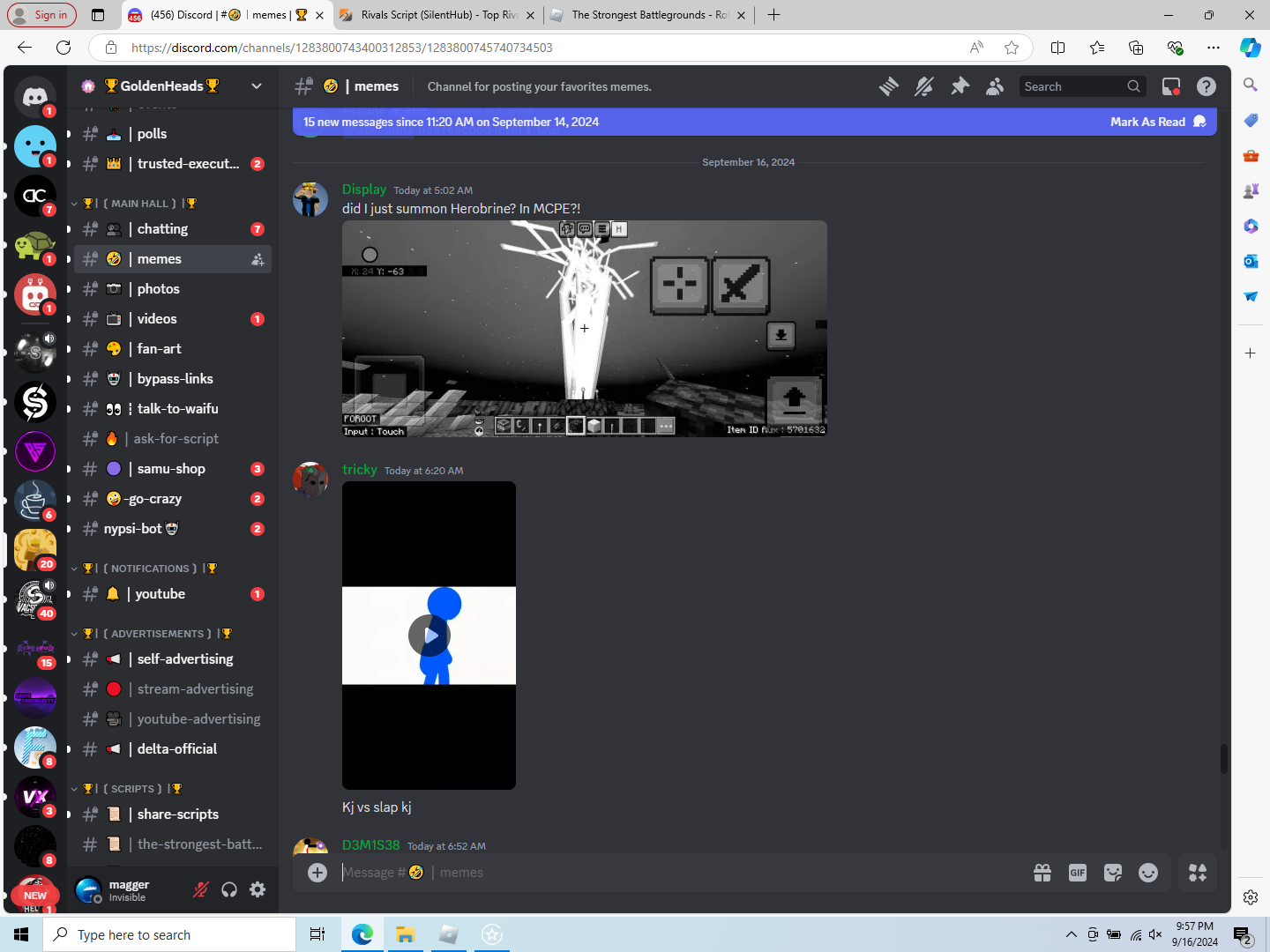The width and height of the screenshot is (1270, 952).
Task: Open the share-scripts channel
Action: tap(173, 814)
